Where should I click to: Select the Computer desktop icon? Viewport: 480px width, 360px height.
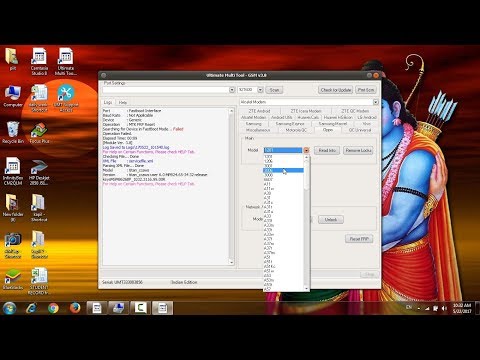tap(13, 96)
